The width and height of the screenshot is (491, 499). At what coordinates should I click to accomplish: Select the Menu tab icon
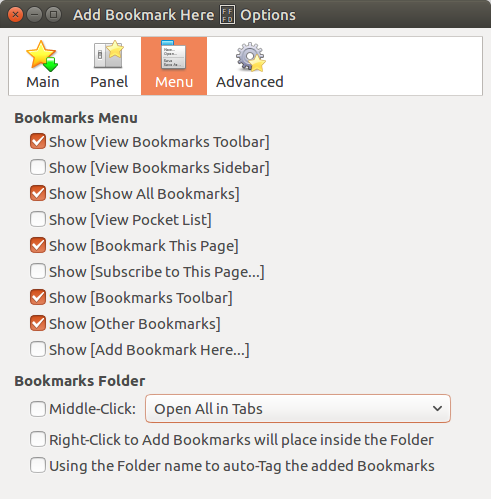173,55
